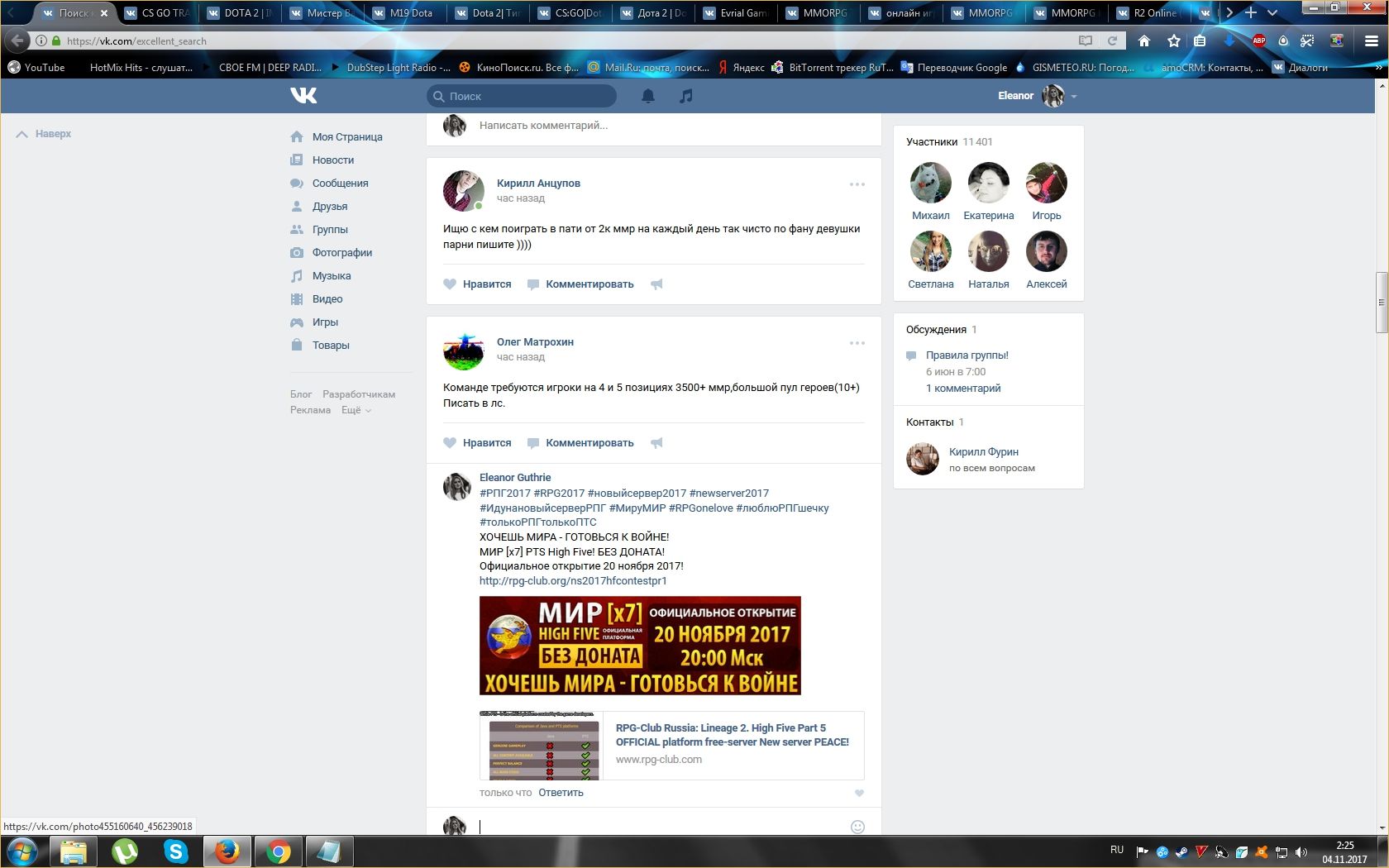
Task: Click share megaphone on Кирилл Анцупов's post
Action: click(x=656, y=284)
